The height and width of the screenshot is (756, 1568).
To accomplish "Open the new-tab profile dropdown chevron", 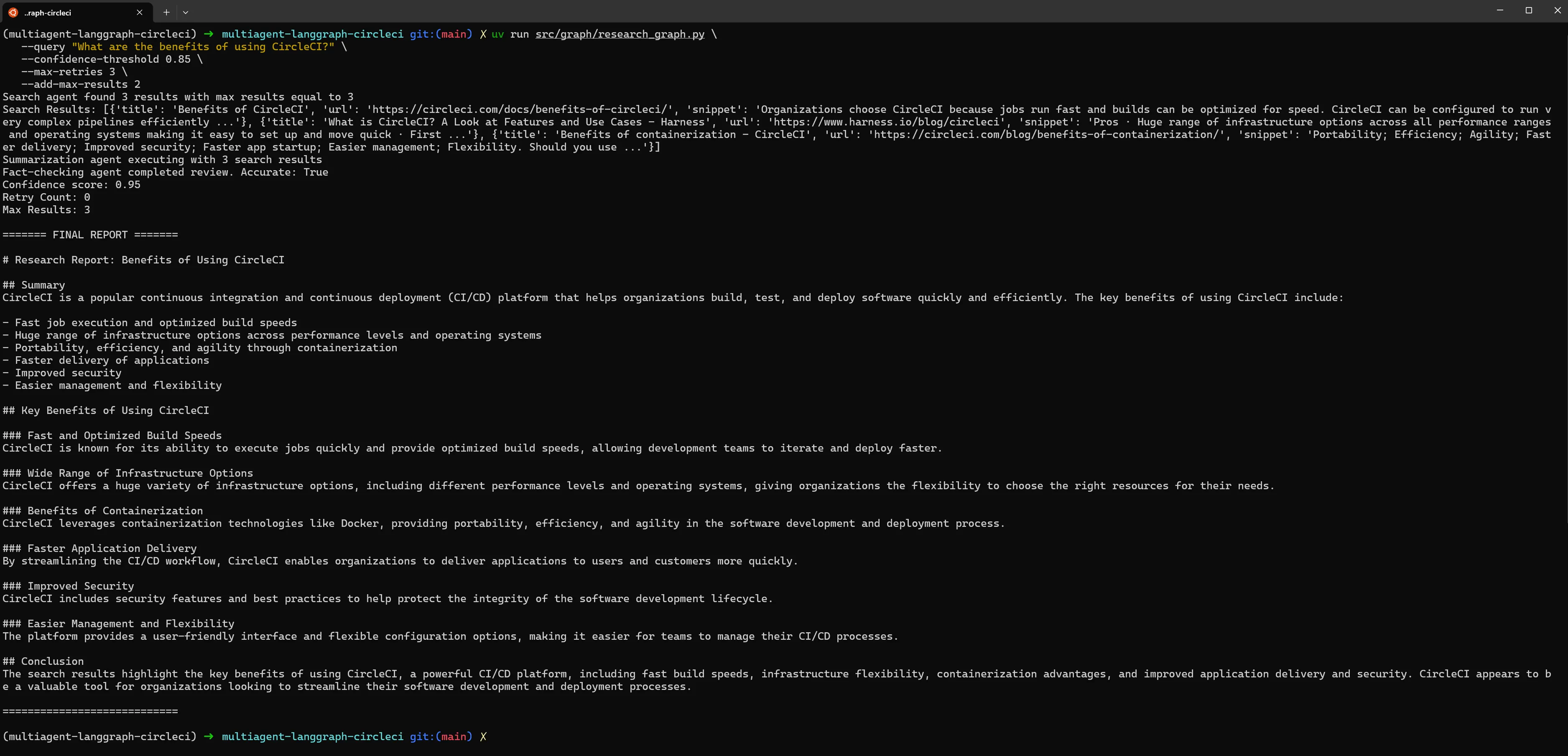I will coord(186,12).
